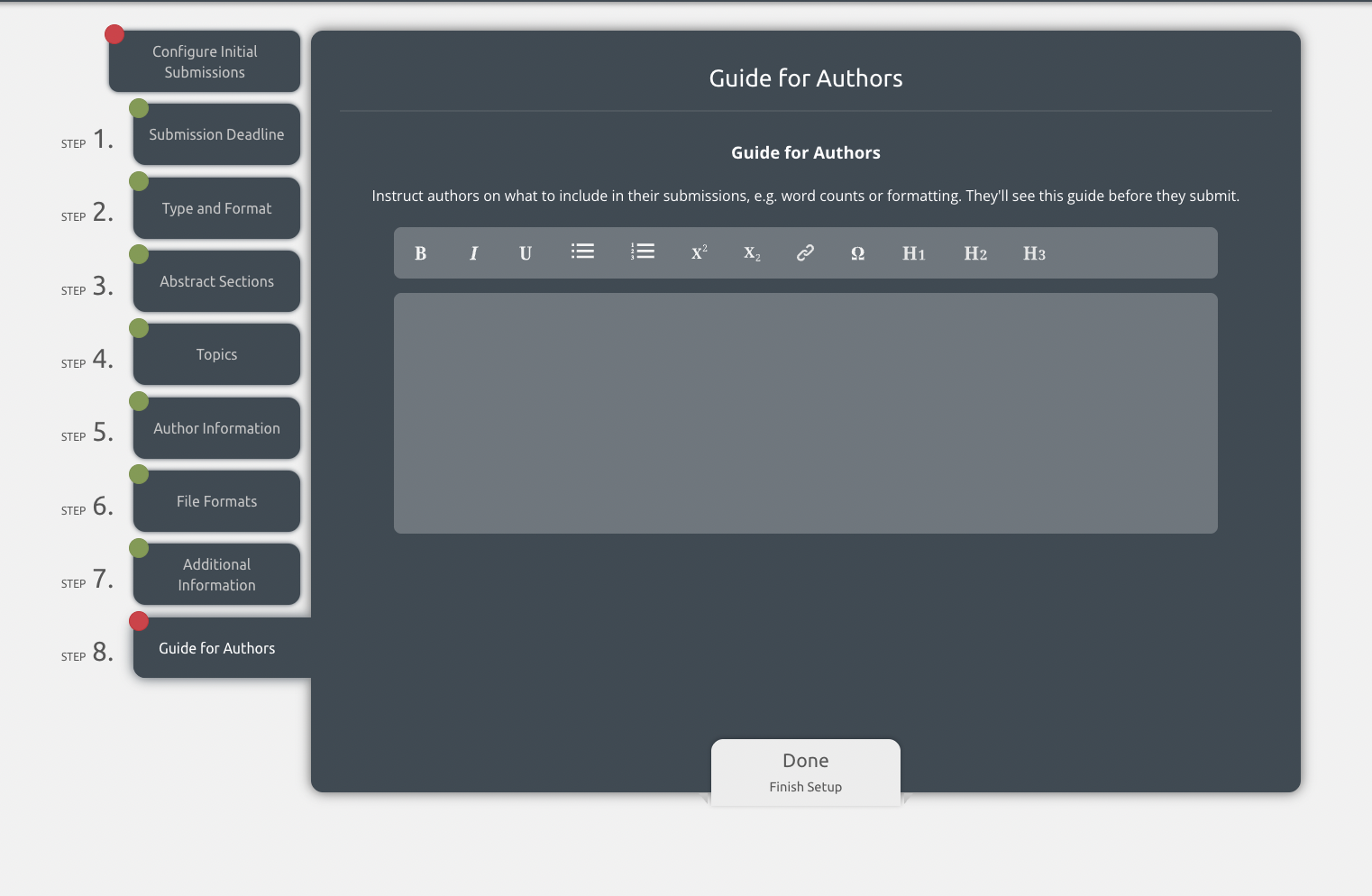Apply italic formatting
Viewport: 1372px width, 896px height.
pos(473,253)
